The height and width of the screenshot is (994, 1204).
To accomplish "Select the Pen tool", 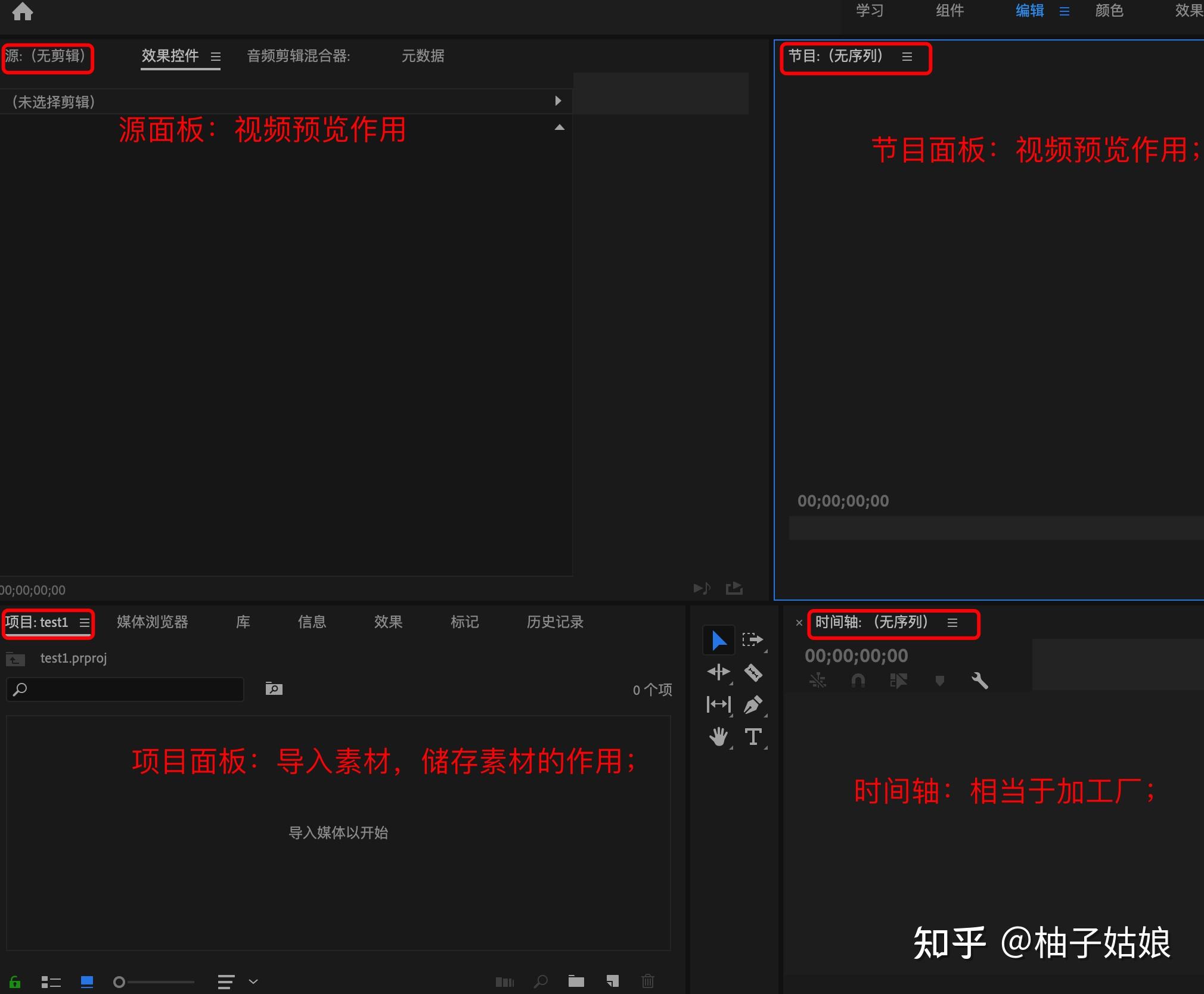I will coord(753,705).
